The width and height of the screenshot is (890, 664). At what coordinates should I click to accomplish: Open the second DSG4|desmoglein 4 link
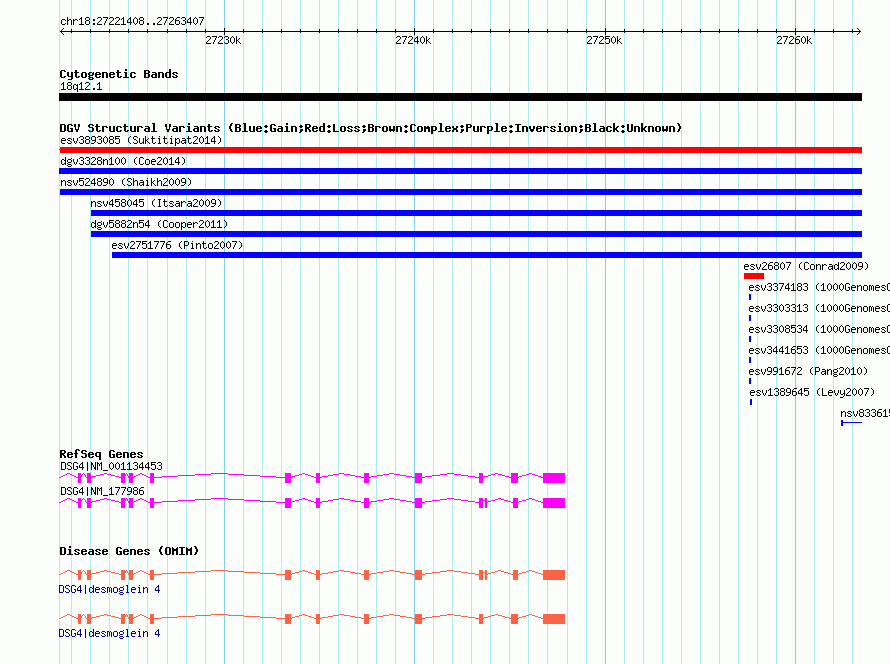pos(109,633)
